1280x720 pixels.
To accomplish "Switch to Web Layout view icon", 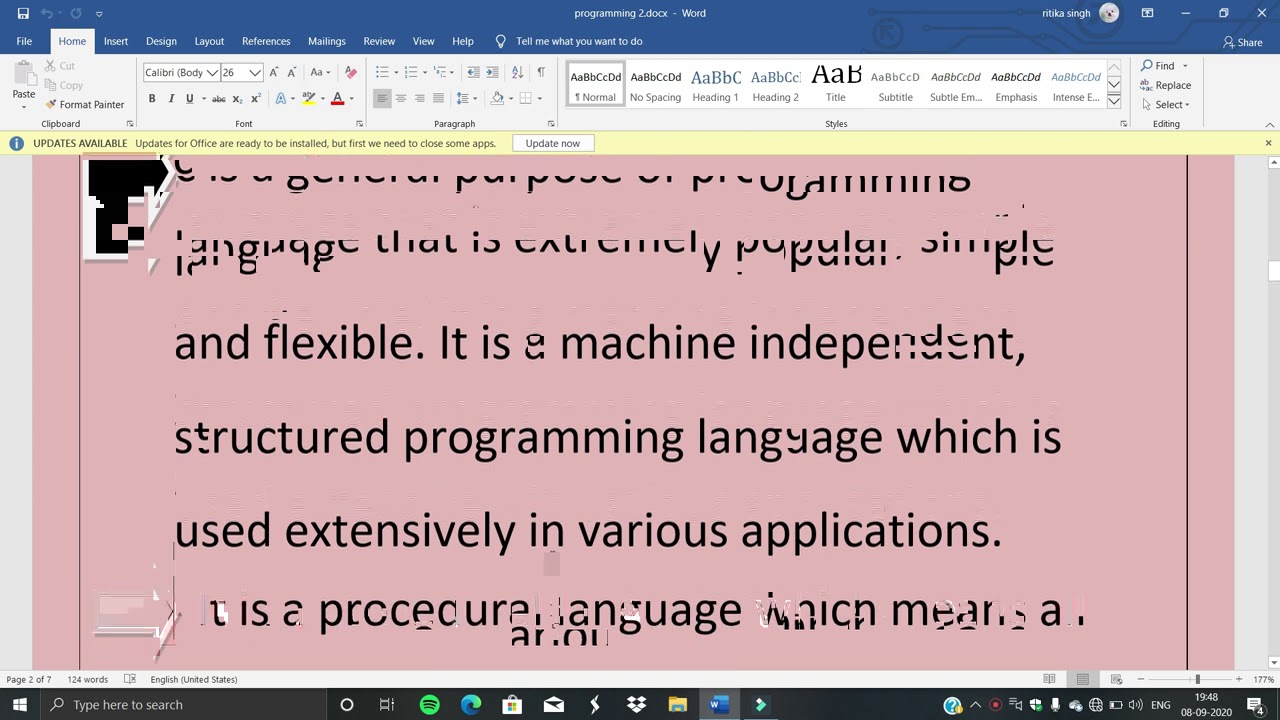I will [x=1116, y=679].
